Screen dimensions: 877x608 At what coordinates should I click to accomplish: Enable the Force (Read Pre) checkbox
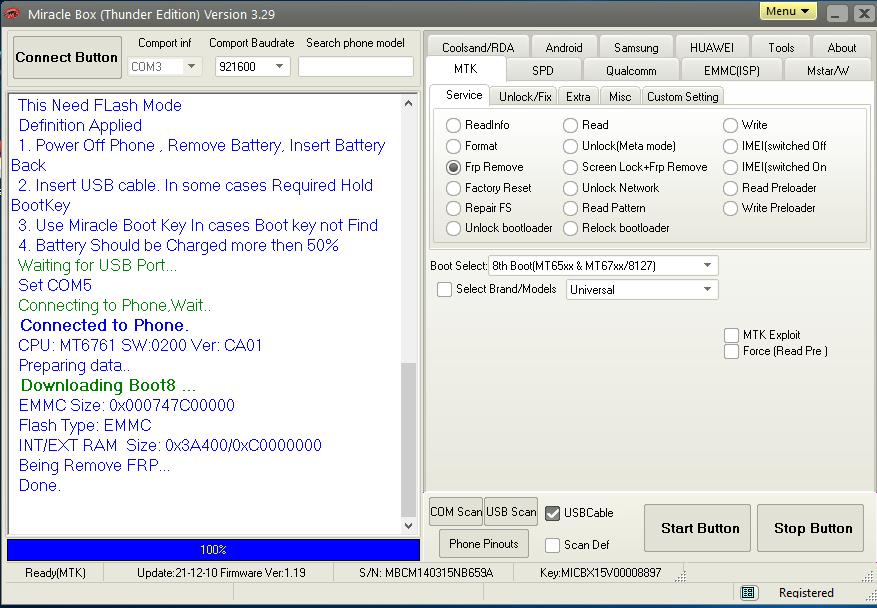[x=731, y=351]
